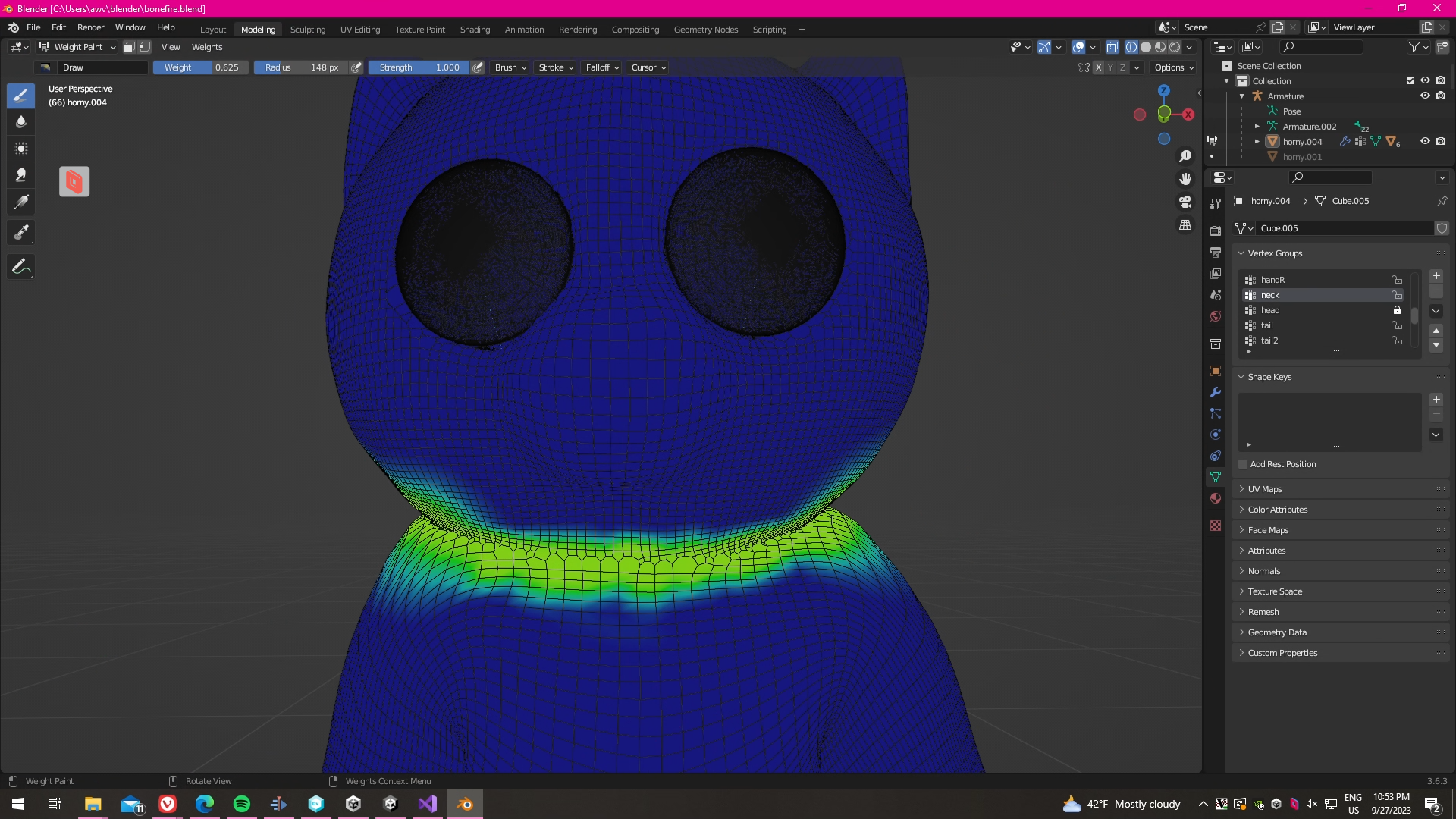Click the Annotate tool

(21, 267)
